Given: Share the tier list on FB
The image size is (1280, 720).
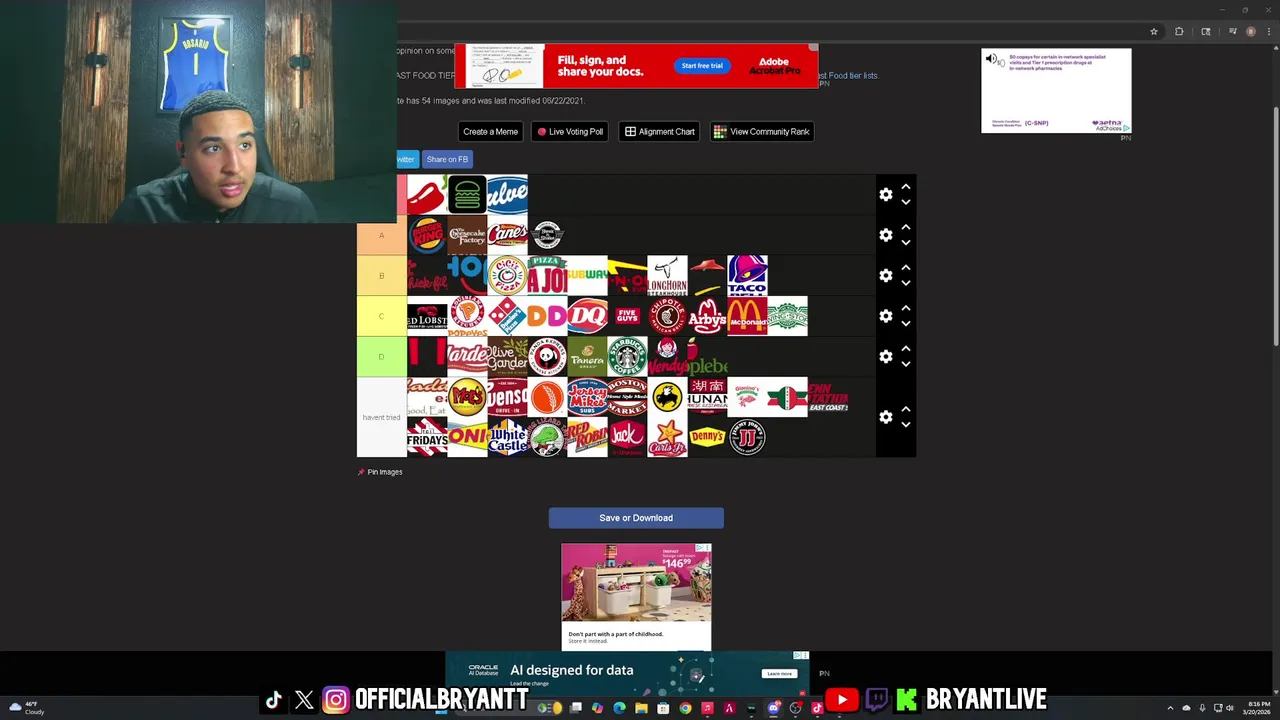Looking at the screenshot, I should (447, 159).
